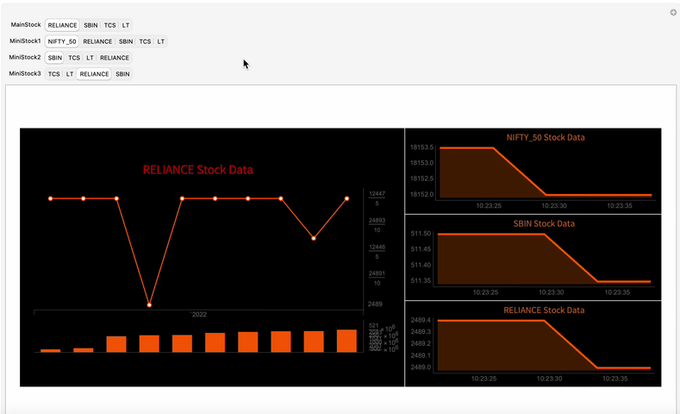Choose SBIN in the MiniStock3 row
The height and width of the screenshot is (414, 680).
pos(122,74)
